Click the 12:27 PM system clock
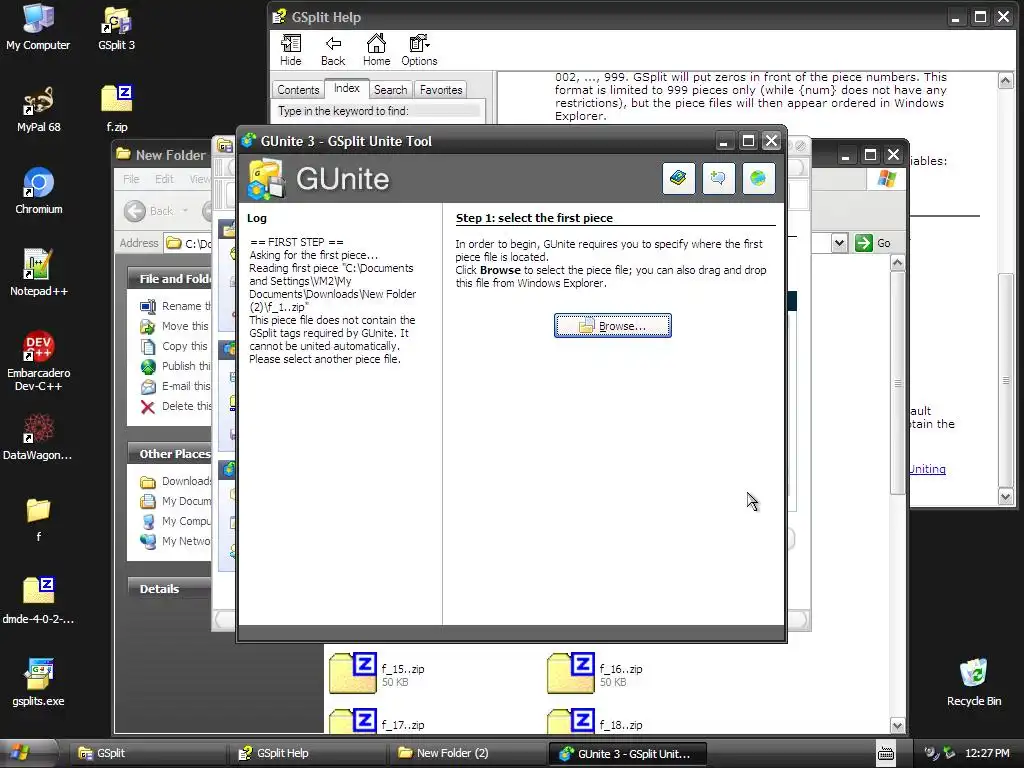The height and width of the screenshot is (768, 1024). tap(987, 753)
